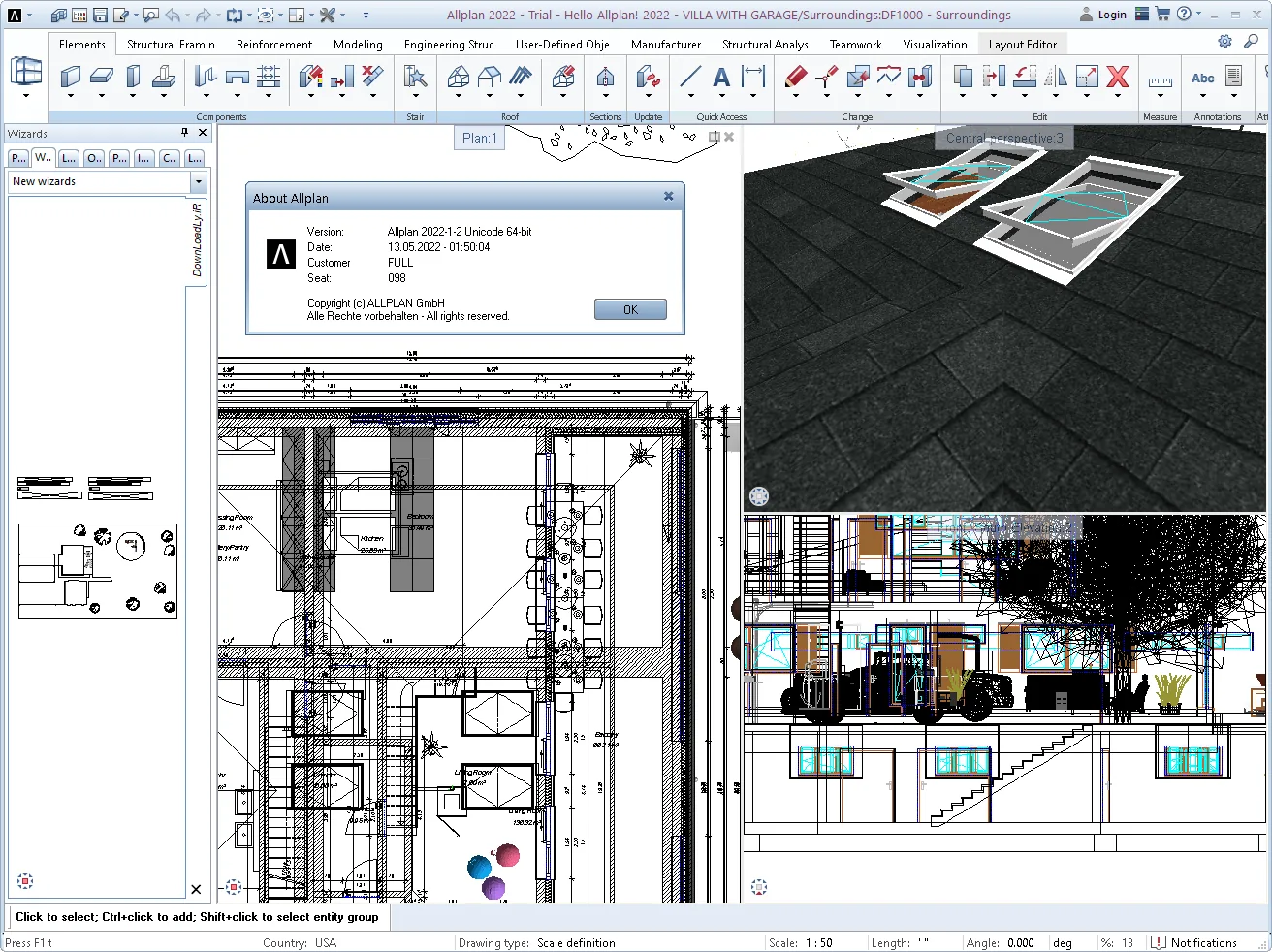Image resolution: width=1272 pixels, height=952 pixels.
Task: Open dropdown arrow next to window layout icon
Action: tap(311, 16)
